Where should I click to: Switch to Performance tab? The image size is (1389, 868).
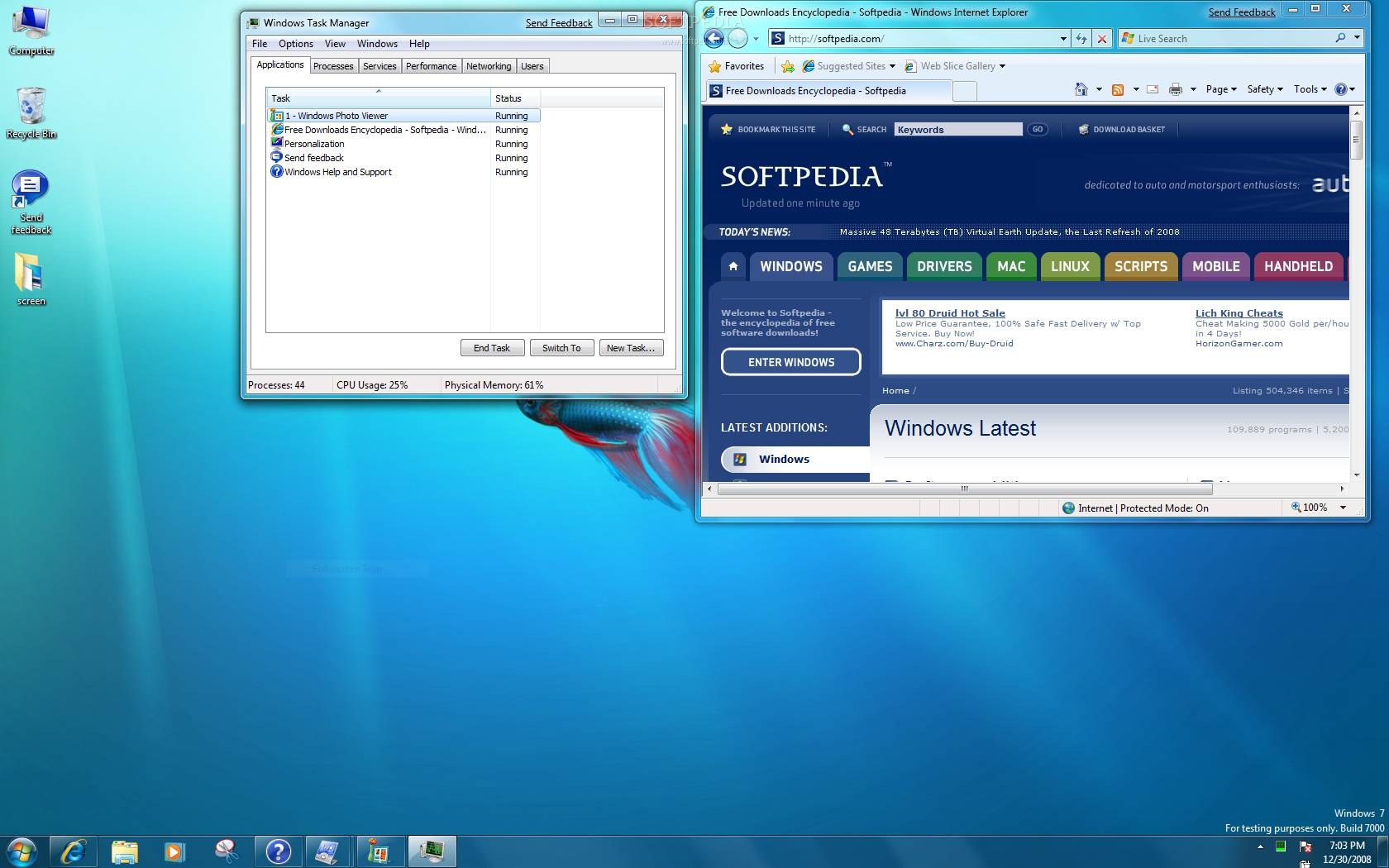click(x=431, y=66)
